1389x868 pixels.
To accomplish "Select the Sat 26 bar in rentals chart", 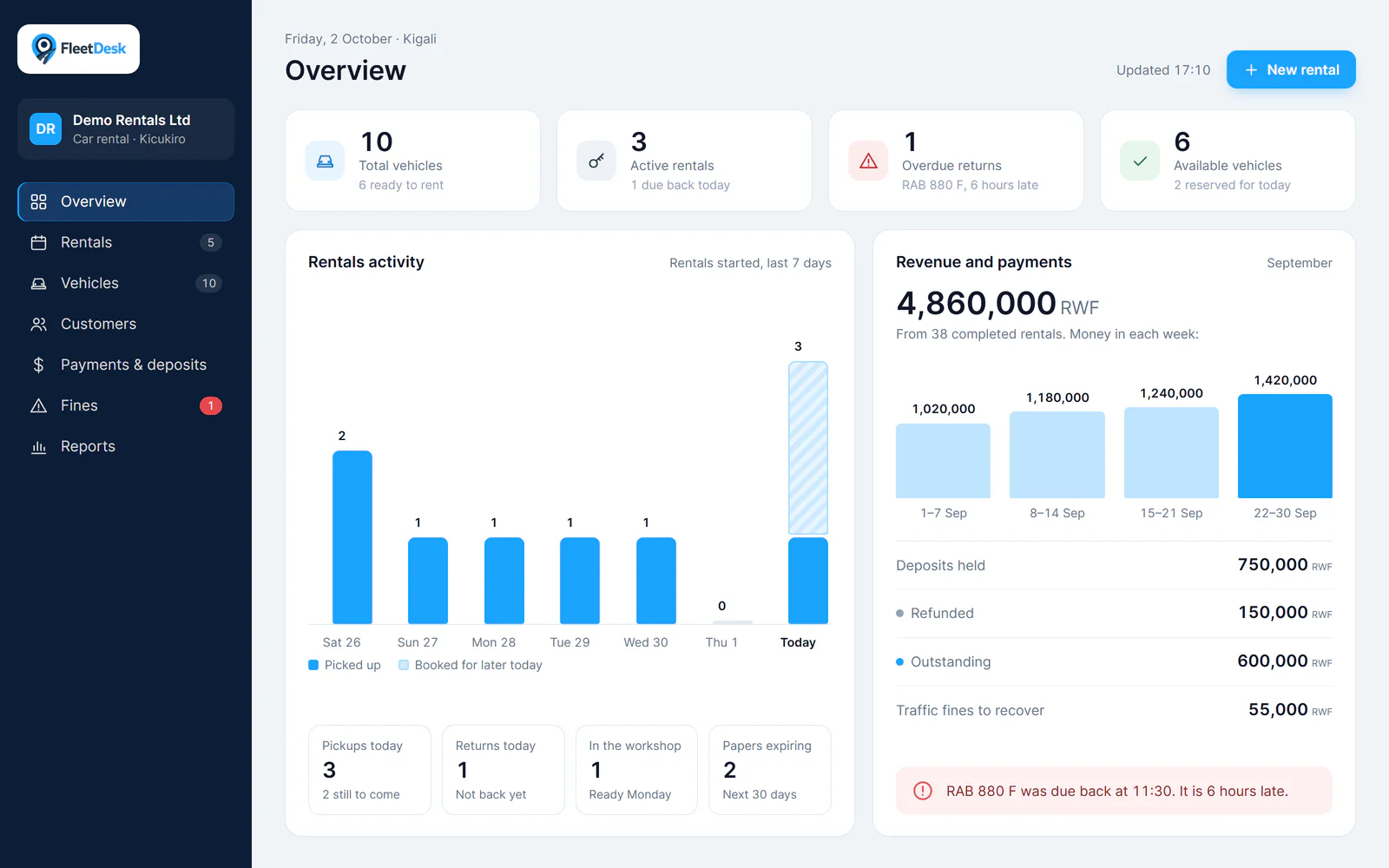I will click(352, 537).
